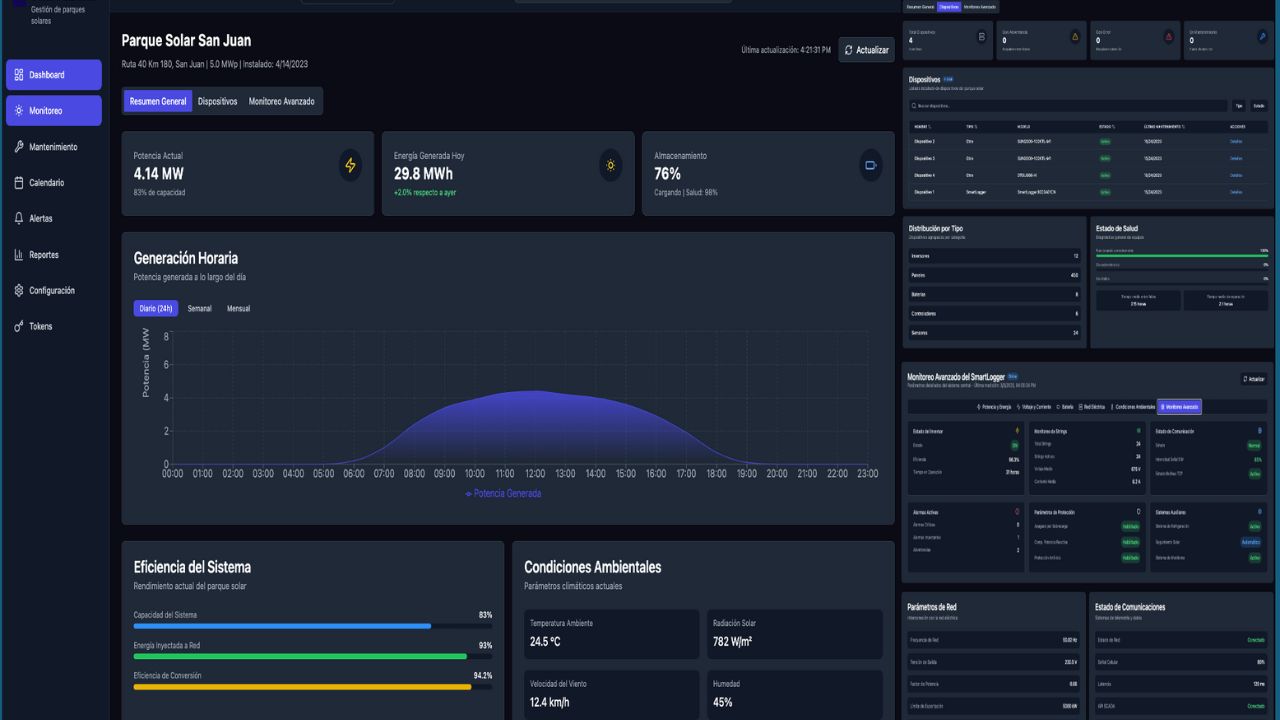Image resolution: width=1280 pixels, height=720 pixels.
Task: Open the Alertas section
Action: (53, 218)
